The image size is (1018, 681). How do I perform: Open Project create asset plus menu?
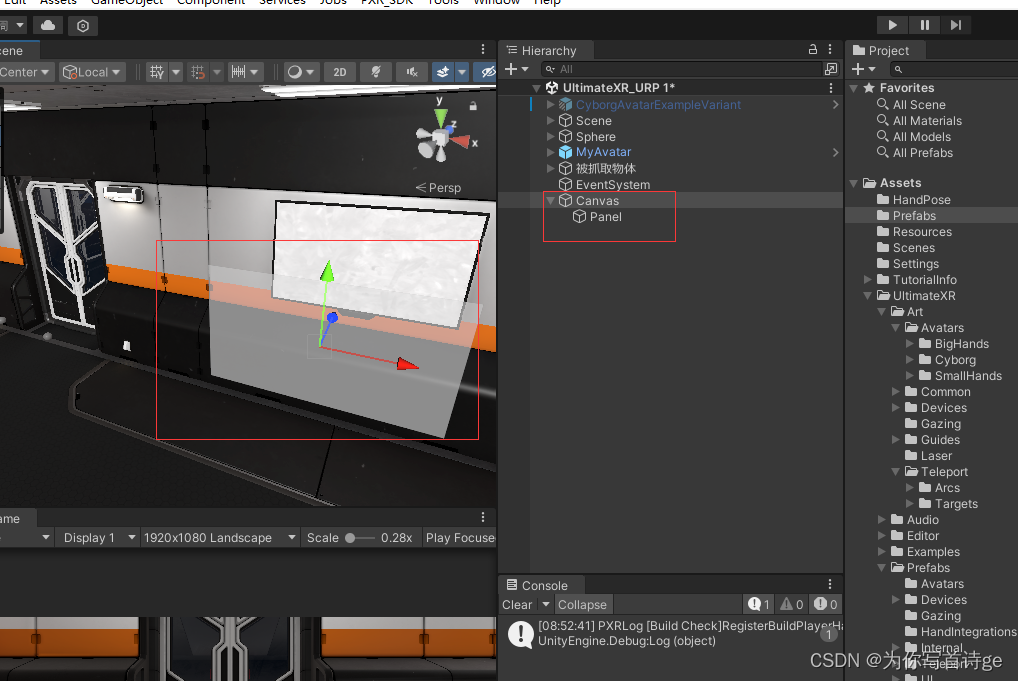click(x=863, y=69)
